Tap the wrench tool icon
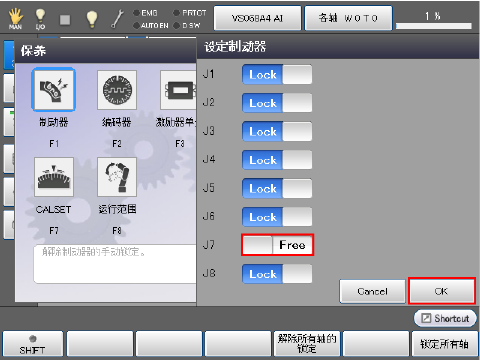This screenshot has height=360, width=480. click(117, 19)
